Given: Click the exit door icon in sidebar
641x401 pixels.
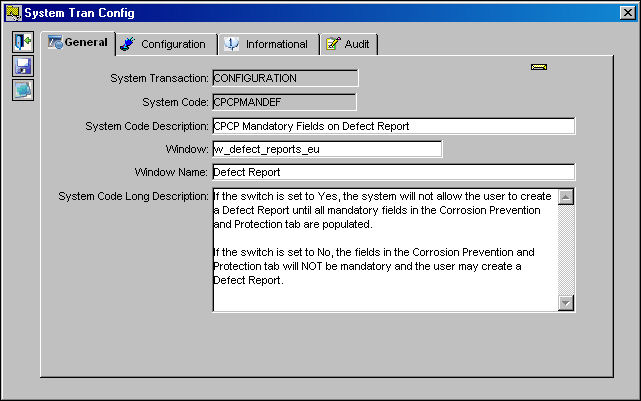Looking at the screenshot, I should pyautogui.click(x=22, y=42).
